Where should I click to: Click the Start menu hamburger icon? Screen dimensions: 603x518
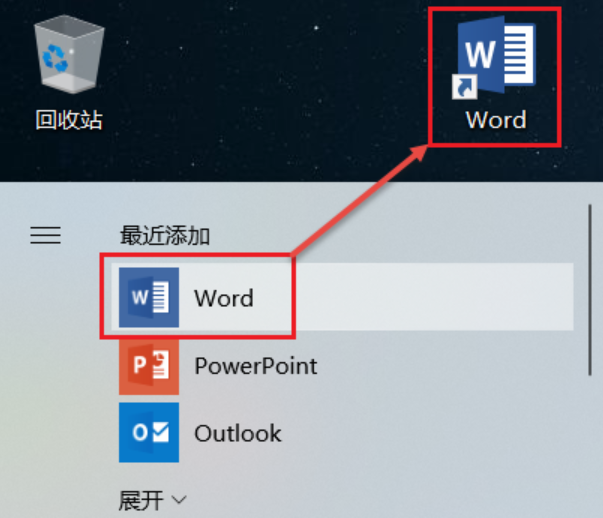[x=45, y=235]
